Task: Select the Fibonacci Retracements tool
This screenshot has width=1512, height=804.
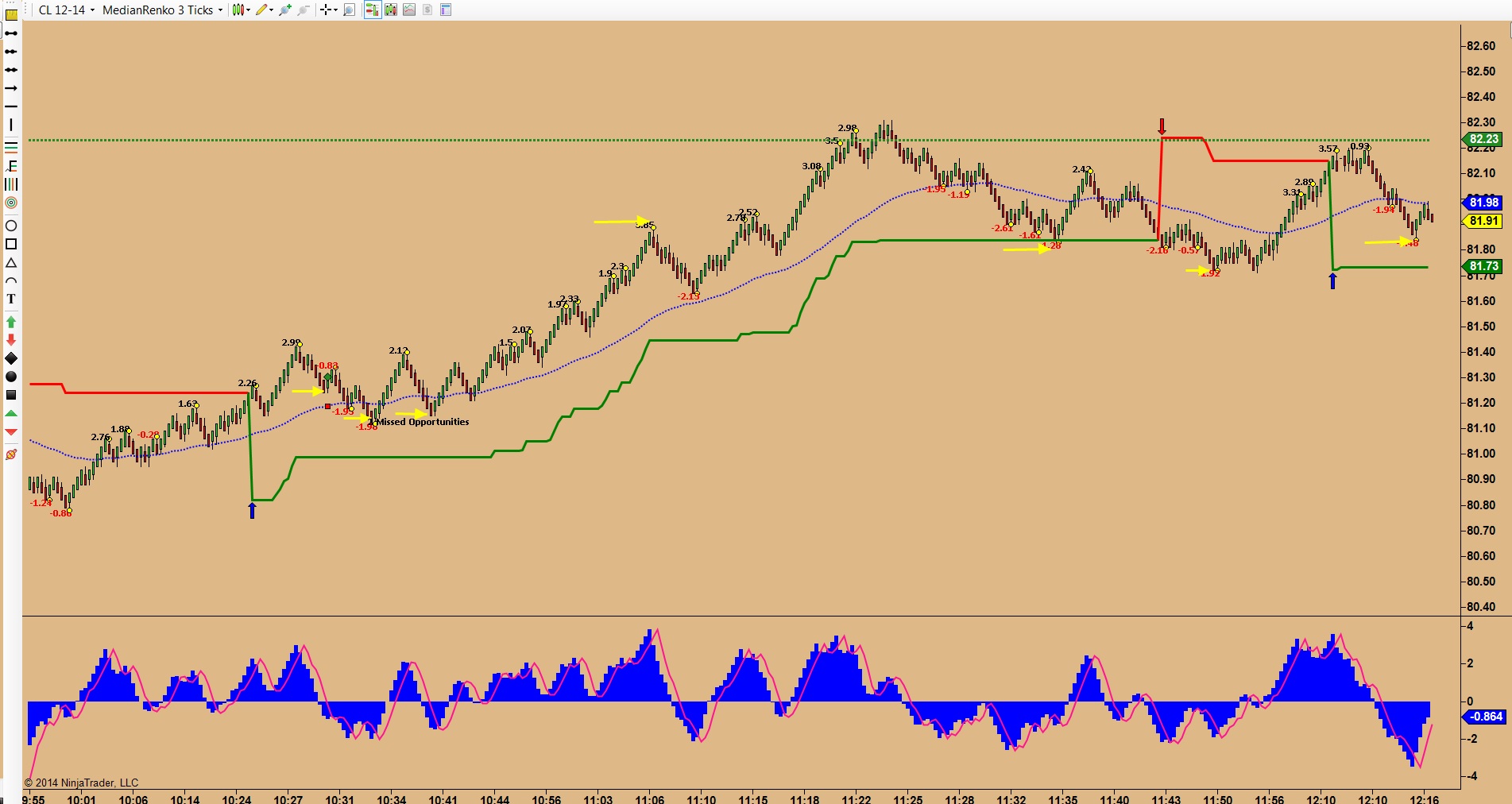Action: click(x=11, y=147)
